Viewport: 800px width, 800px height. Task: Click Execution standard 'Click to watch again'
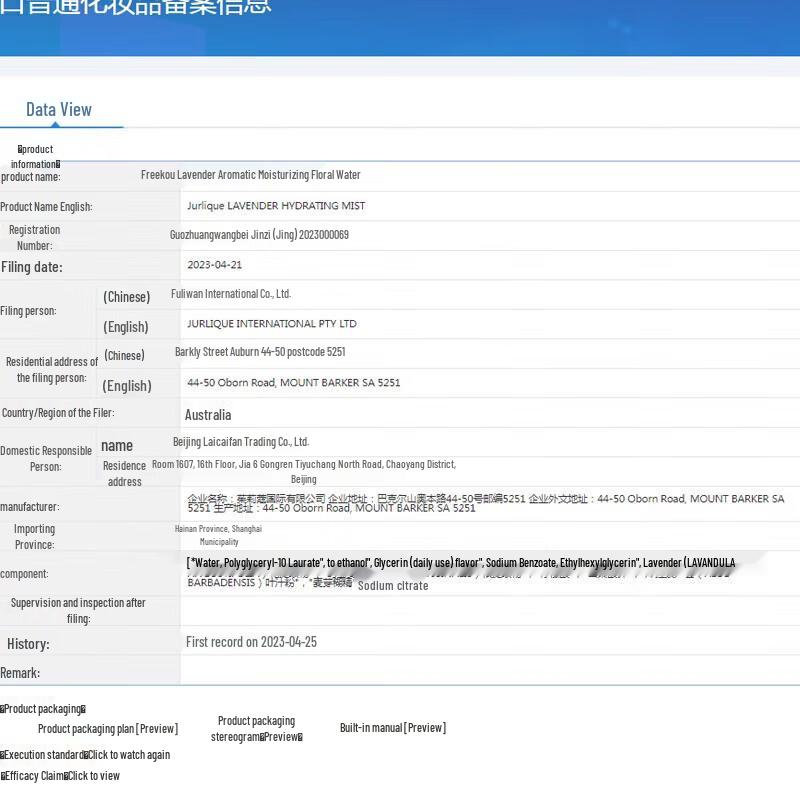click(129, 755)
